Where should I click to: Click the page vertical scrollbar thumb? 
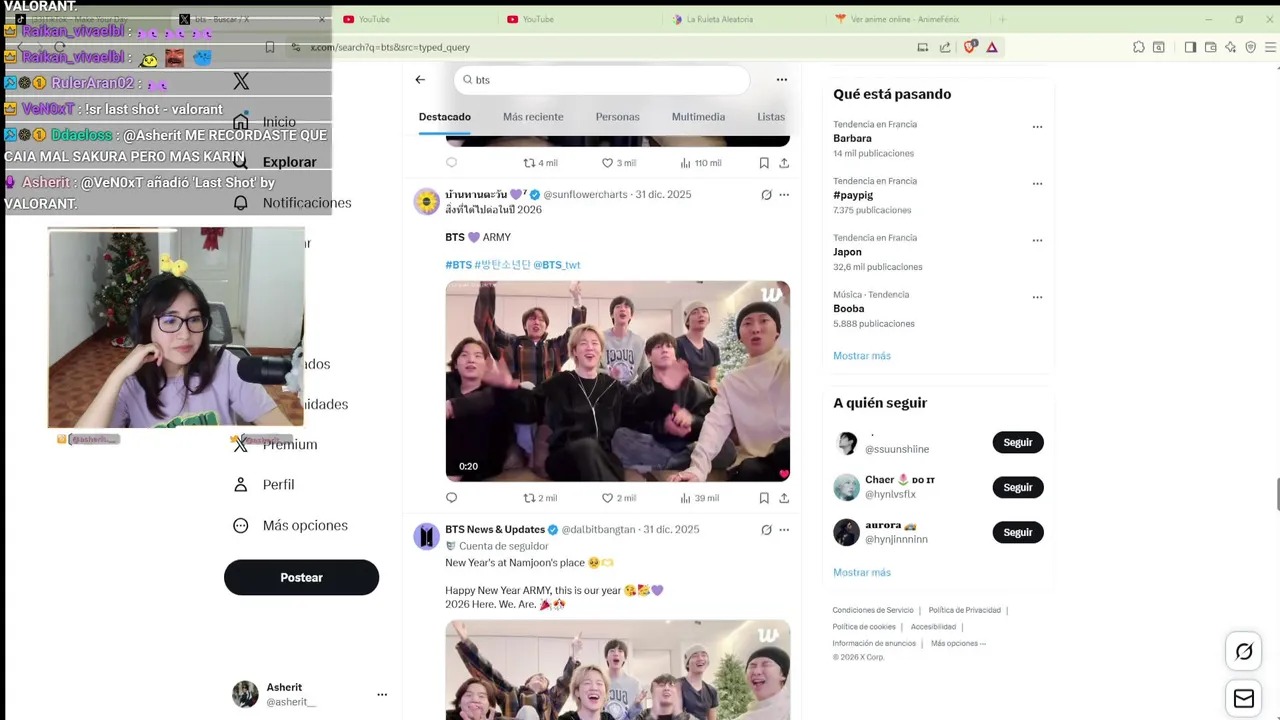click(x=1276, y=495)
